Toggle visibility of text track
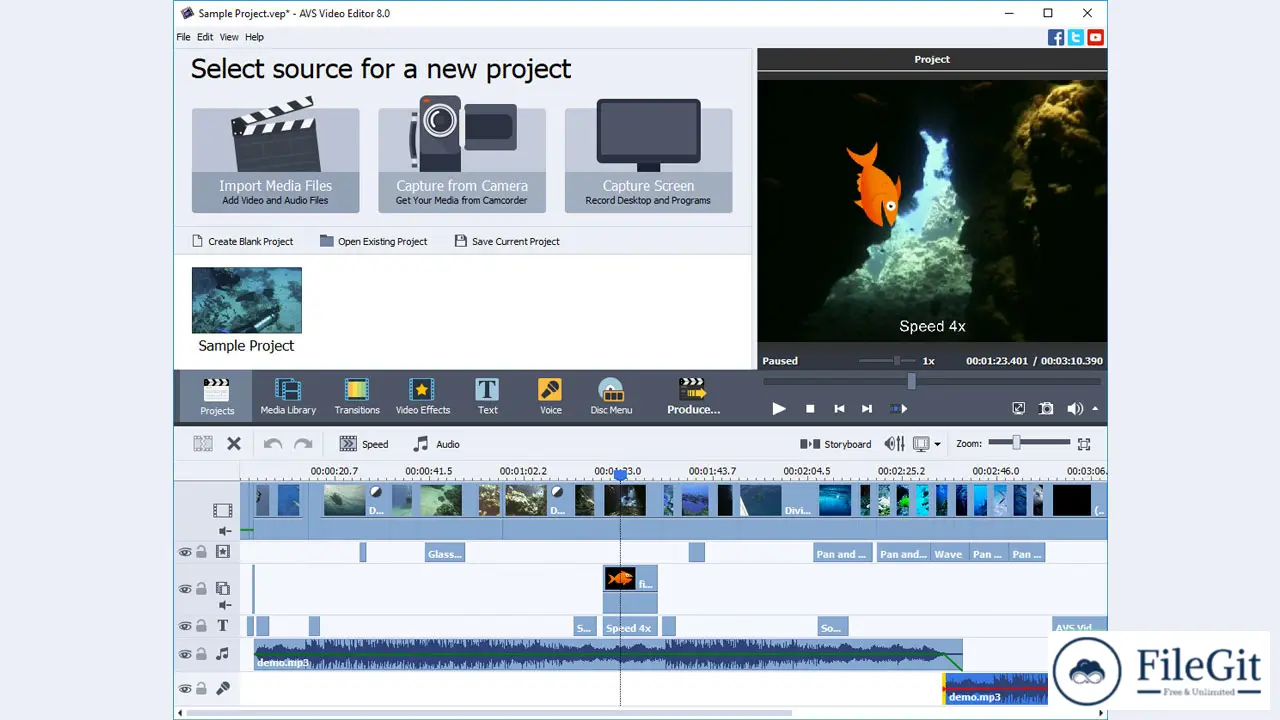Viewport: 1280px width, 720px height. pyautogui.click(x=184, y=626)
